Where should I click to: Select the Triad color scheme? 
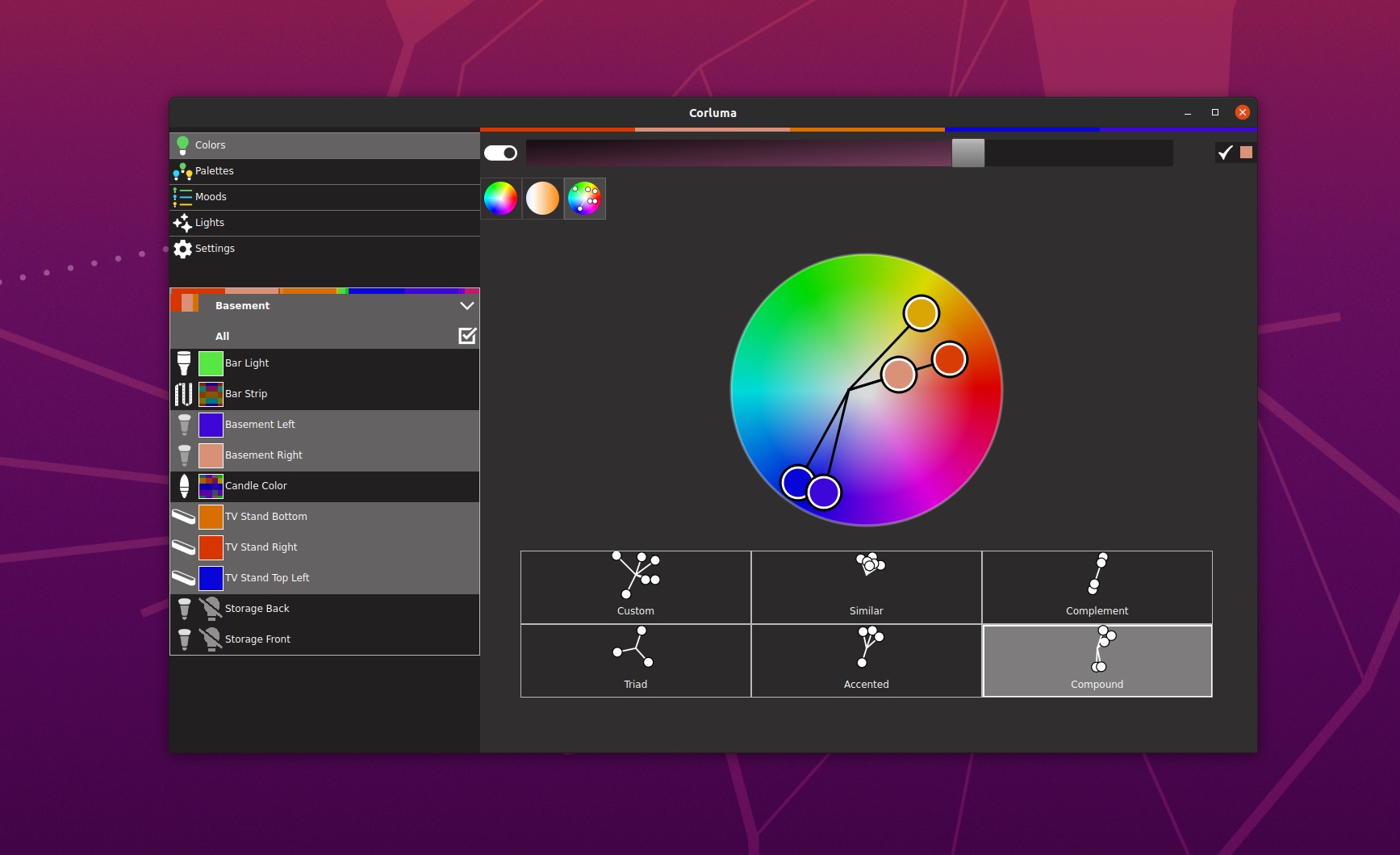click(635, 660)
